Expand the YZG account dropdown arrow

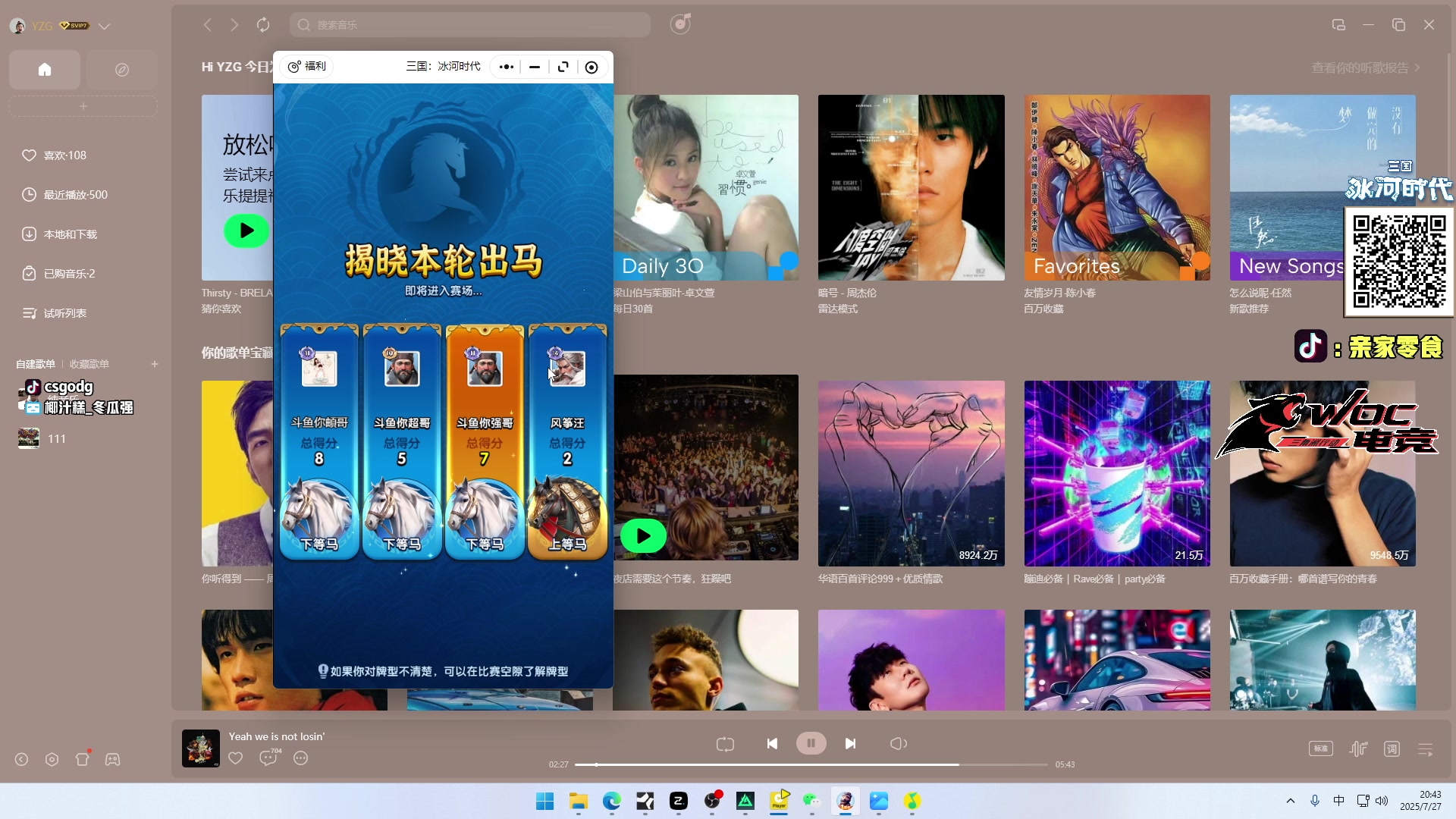click(105, 26)
